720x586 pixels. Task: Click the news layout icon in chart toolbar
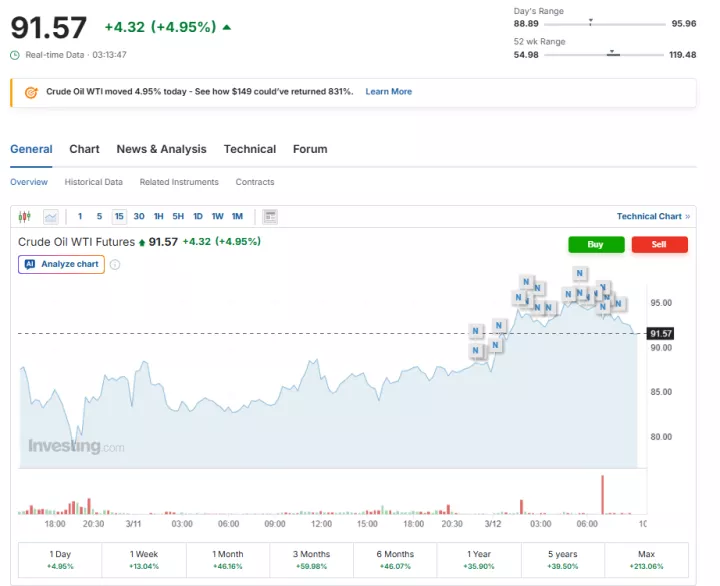point(270,216)
